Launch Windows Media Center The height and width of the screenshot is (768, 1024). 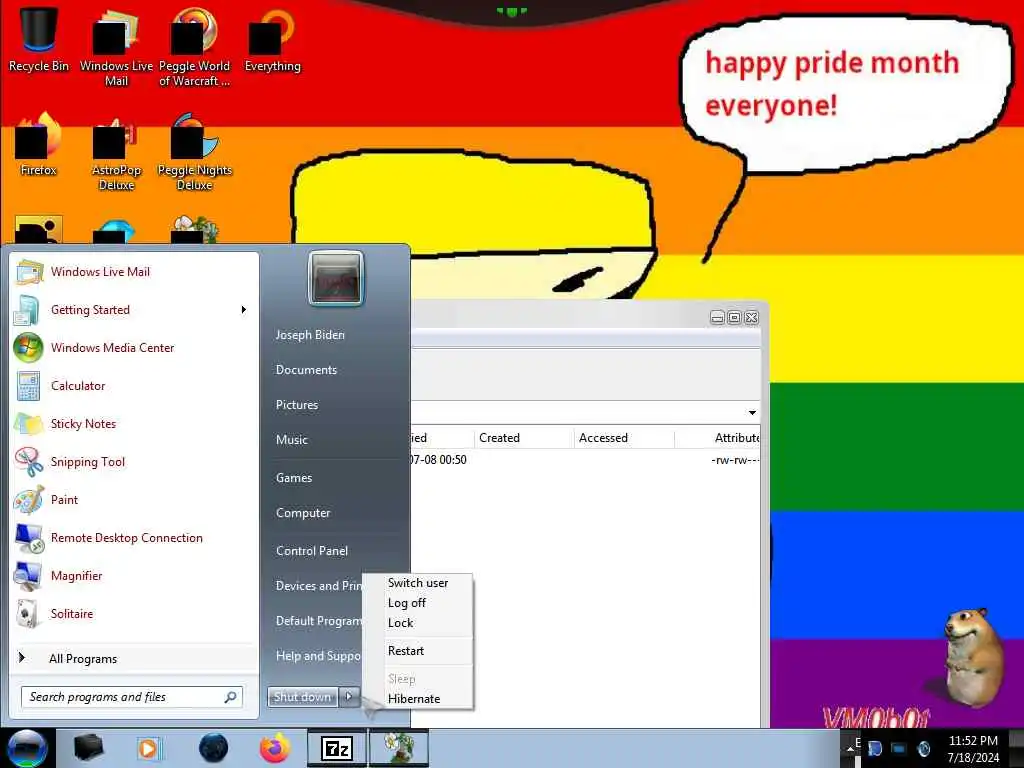135,347
